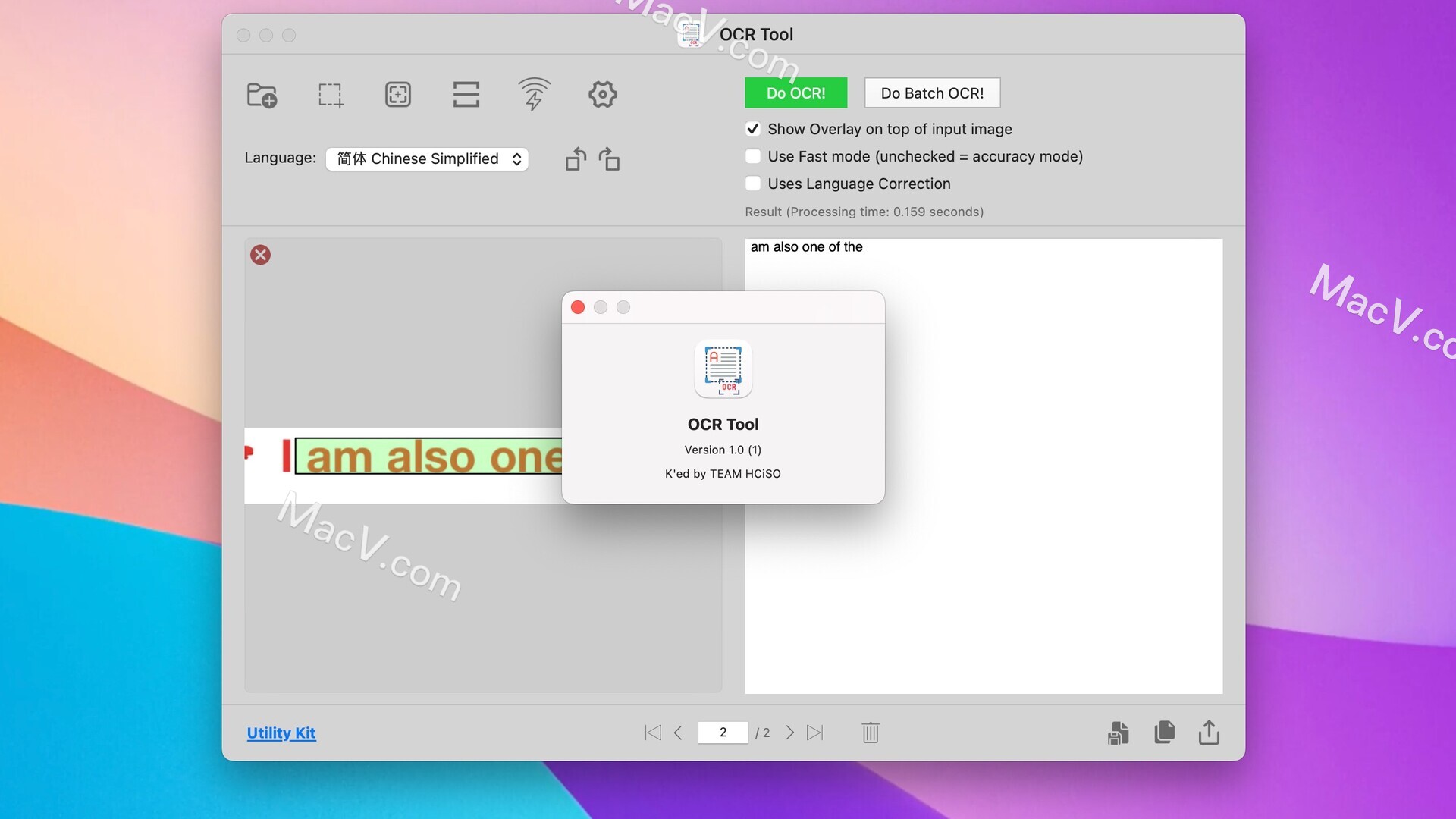This screenshot has height=819, width=1456.
Task: Click the green Do OCR! button
Action: click(x=795, y=93)
